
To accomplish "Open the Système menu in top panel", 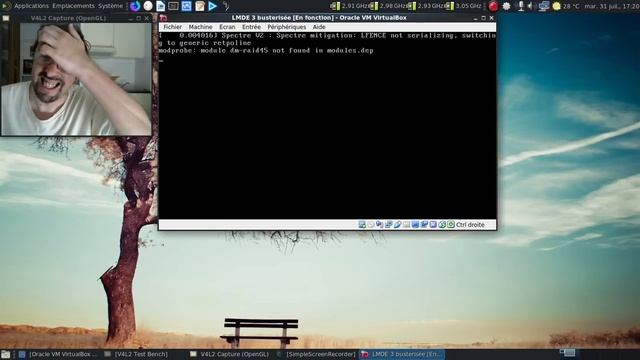I will [x=110, y=6].
